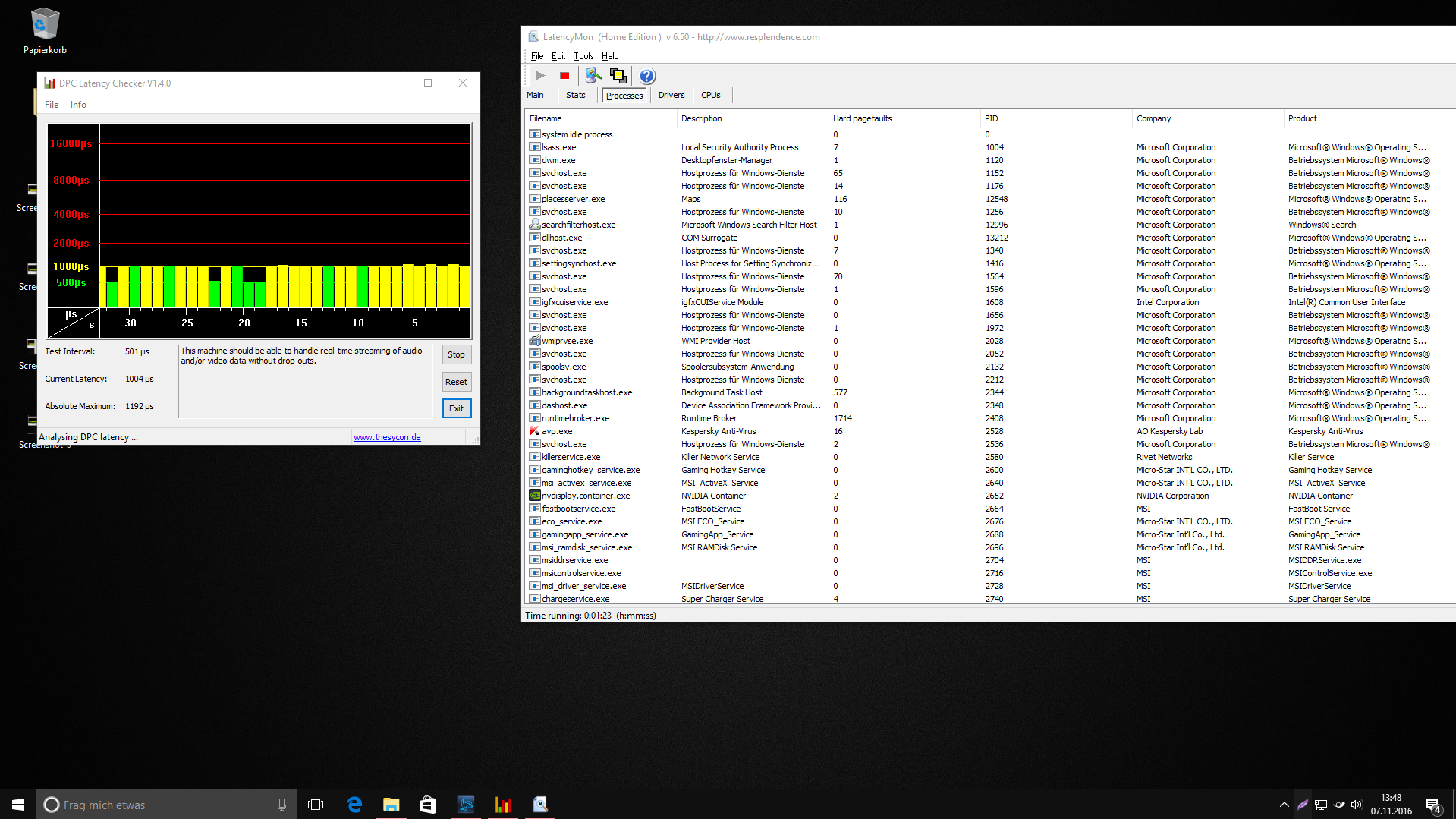Open File Explorer from the taskbar
Screen dimensions: 1456x819
pyautogui.click(x=392, y=805)
